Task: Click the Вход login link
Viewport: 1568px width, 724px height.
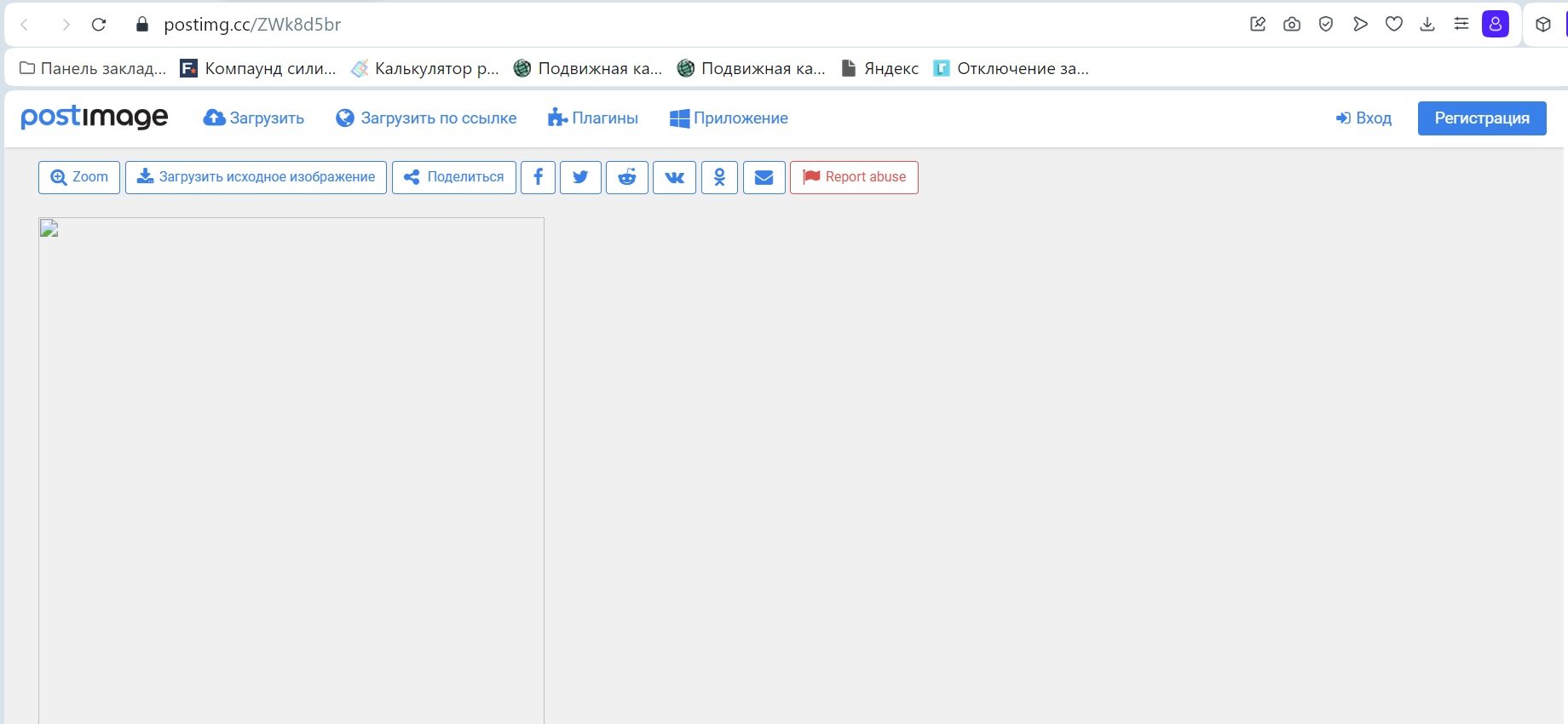Action: pyautogui.click(x=1363, y=118)
